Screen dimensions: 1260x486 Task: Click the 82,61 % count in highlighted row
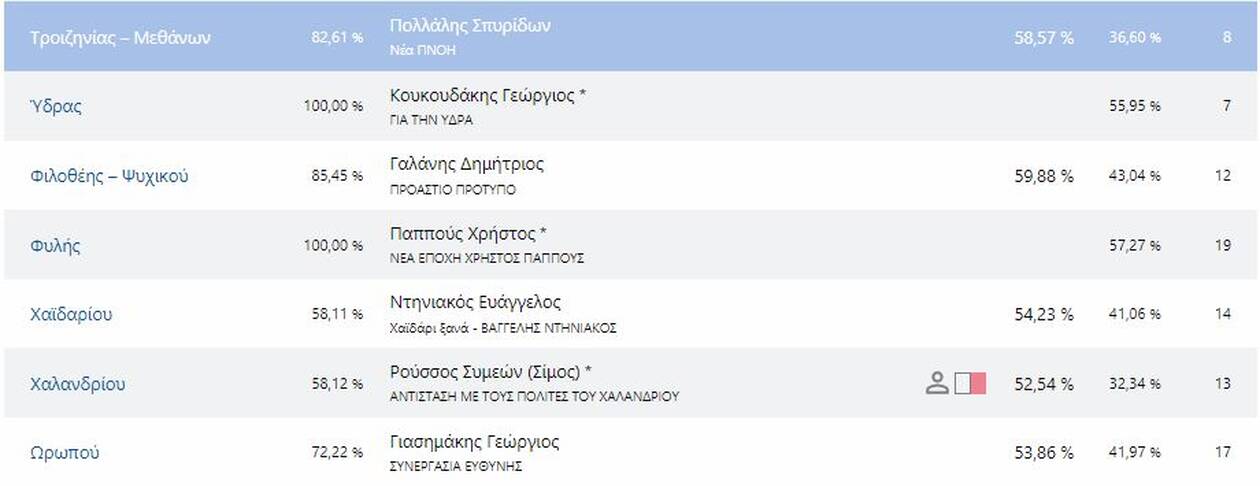click(336, 38)
